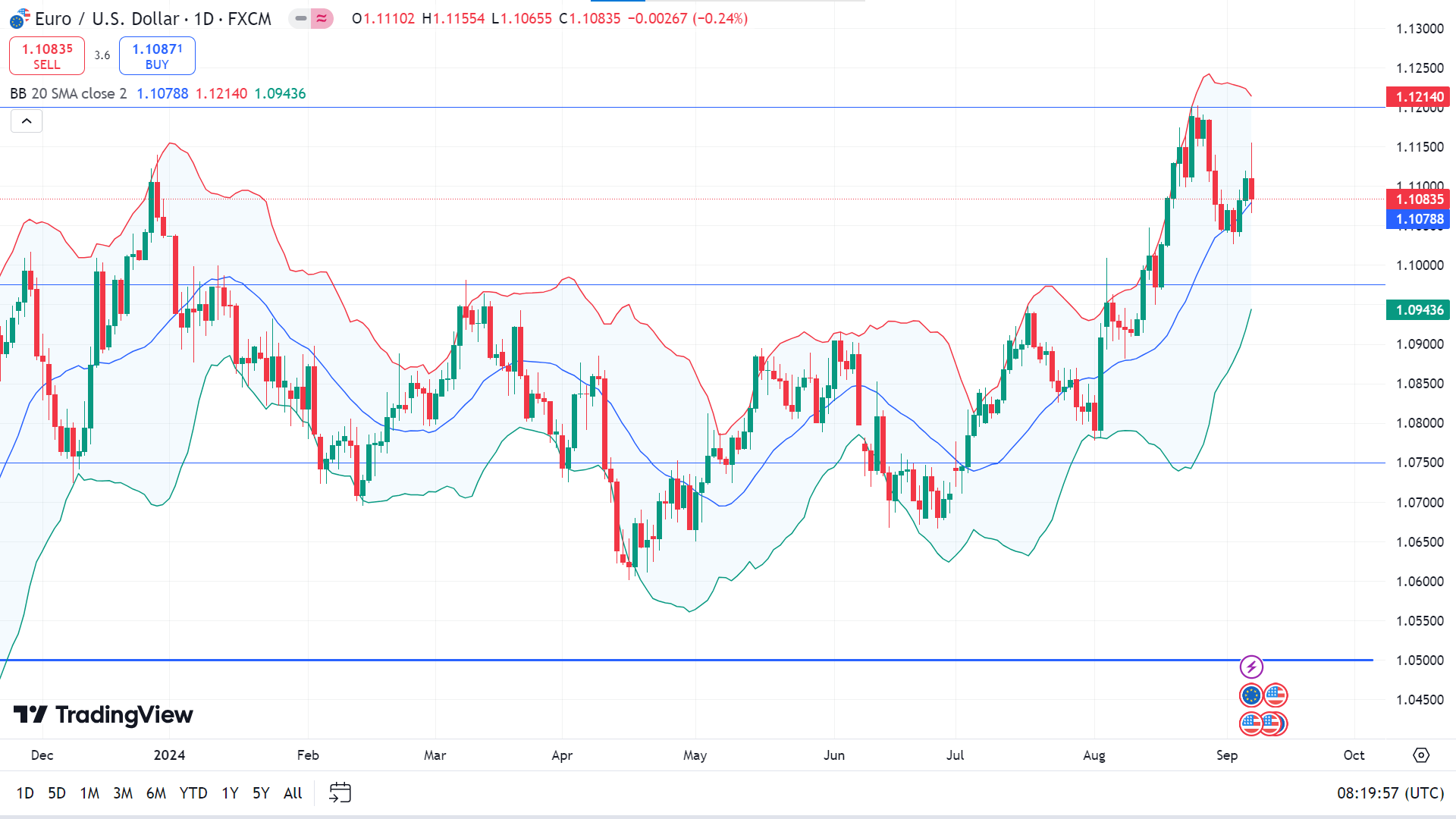
Task: Select the 3M time range
Action: pos(122,793)
